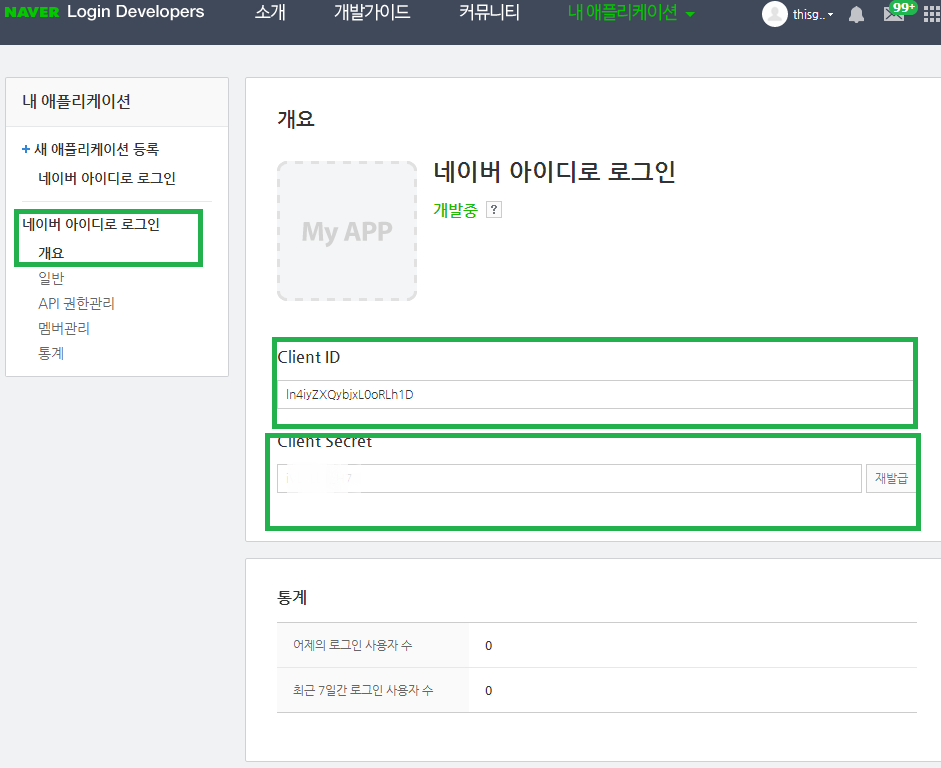Click inside the Client ID field
941x768 pixels.
click(594, 394)
